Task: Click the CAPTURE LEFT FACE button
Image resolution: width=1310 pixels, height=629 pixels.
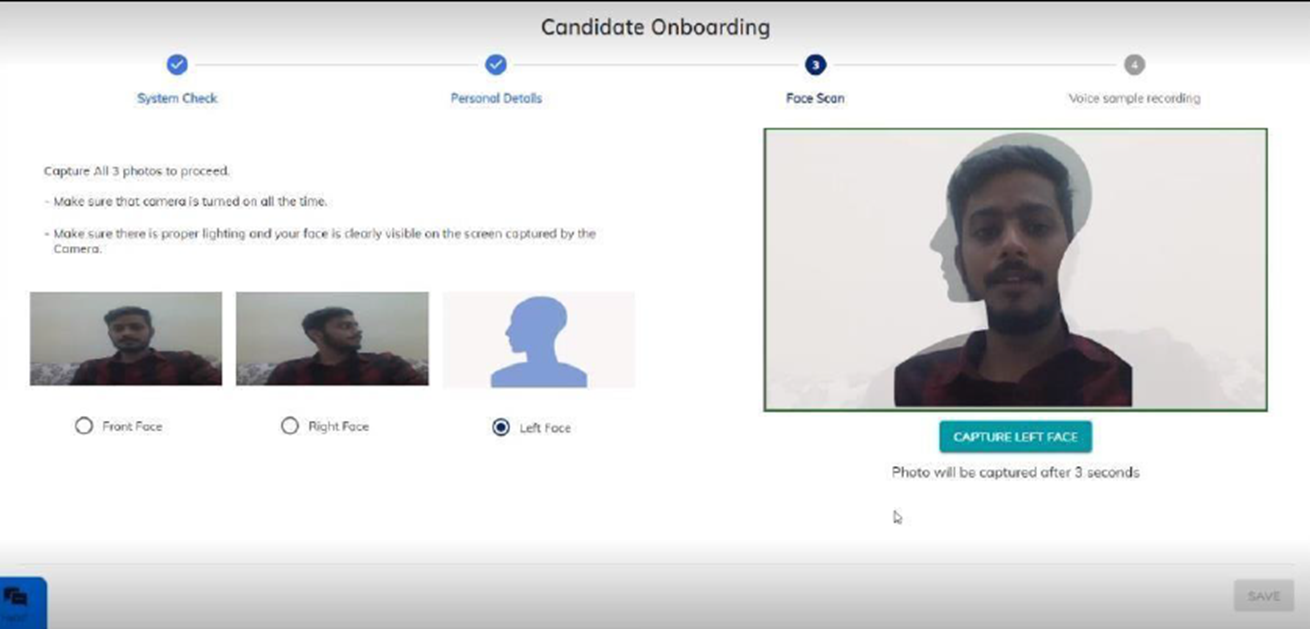Action: [1015, 437]
